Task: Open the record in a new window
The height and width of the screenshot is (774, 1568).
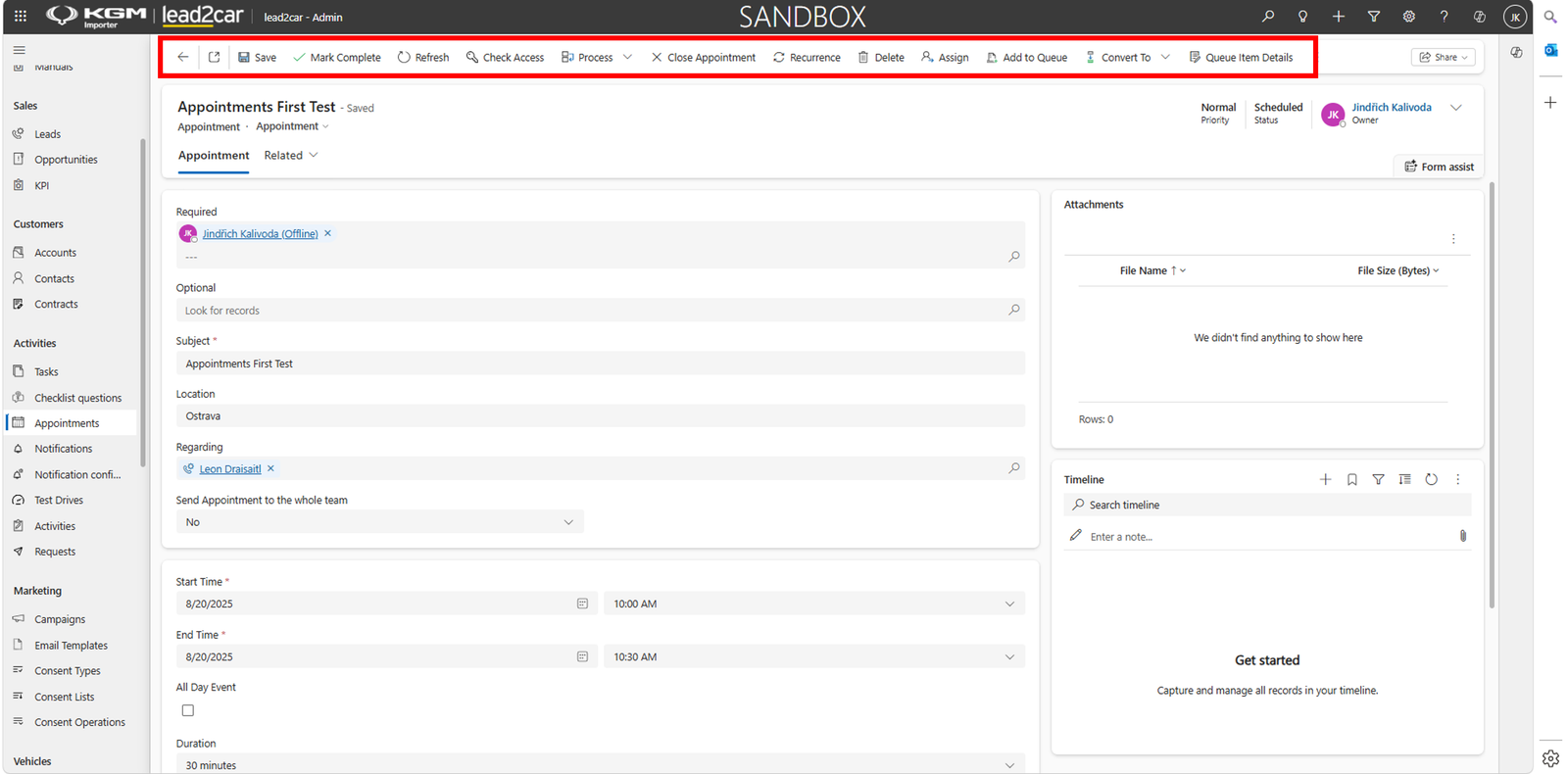Action: click(x=214, y=57)
